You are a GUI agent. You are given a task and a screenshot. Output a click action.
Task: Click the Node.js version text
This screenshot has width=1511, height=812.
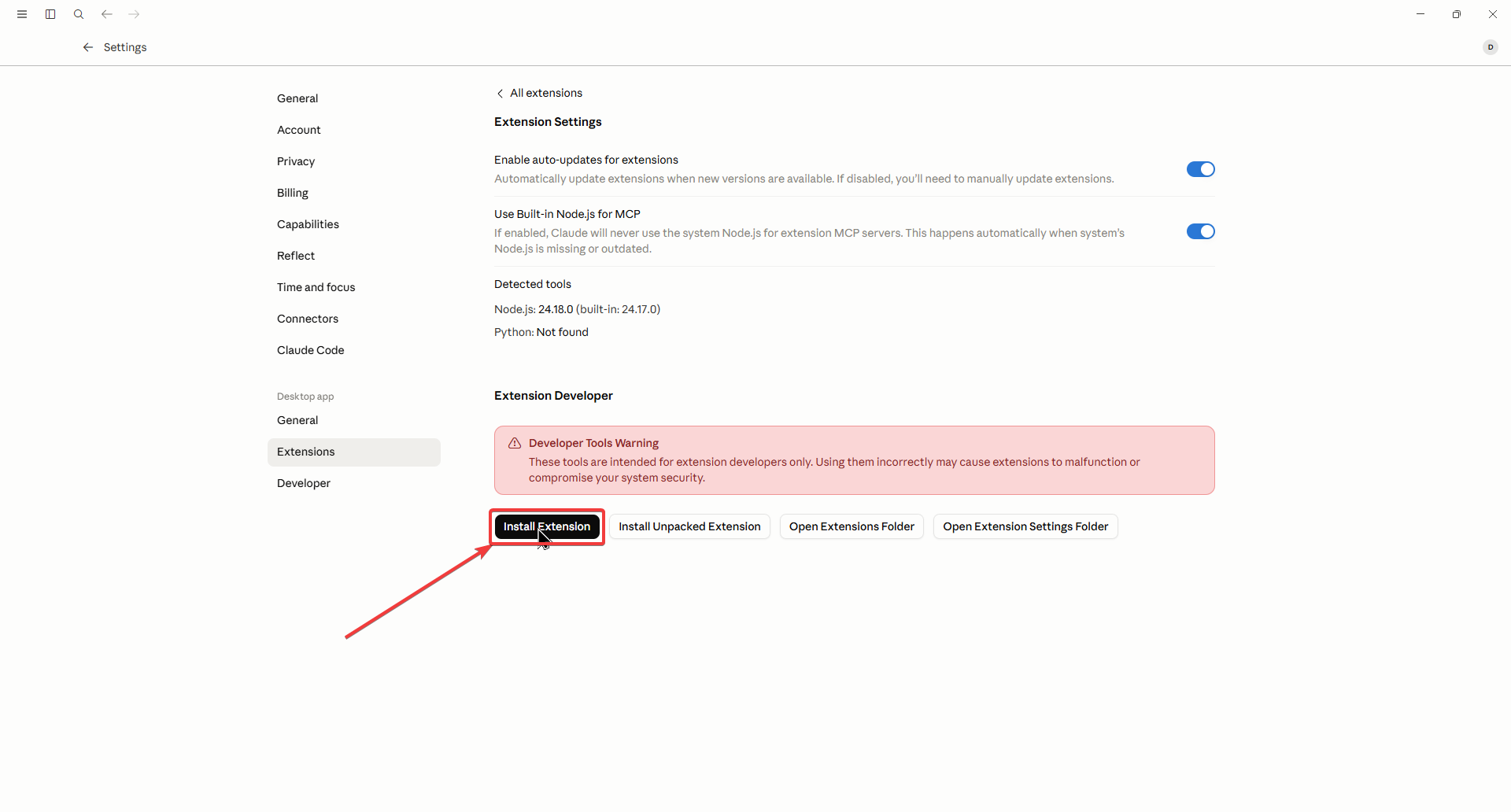click(577, 309)
